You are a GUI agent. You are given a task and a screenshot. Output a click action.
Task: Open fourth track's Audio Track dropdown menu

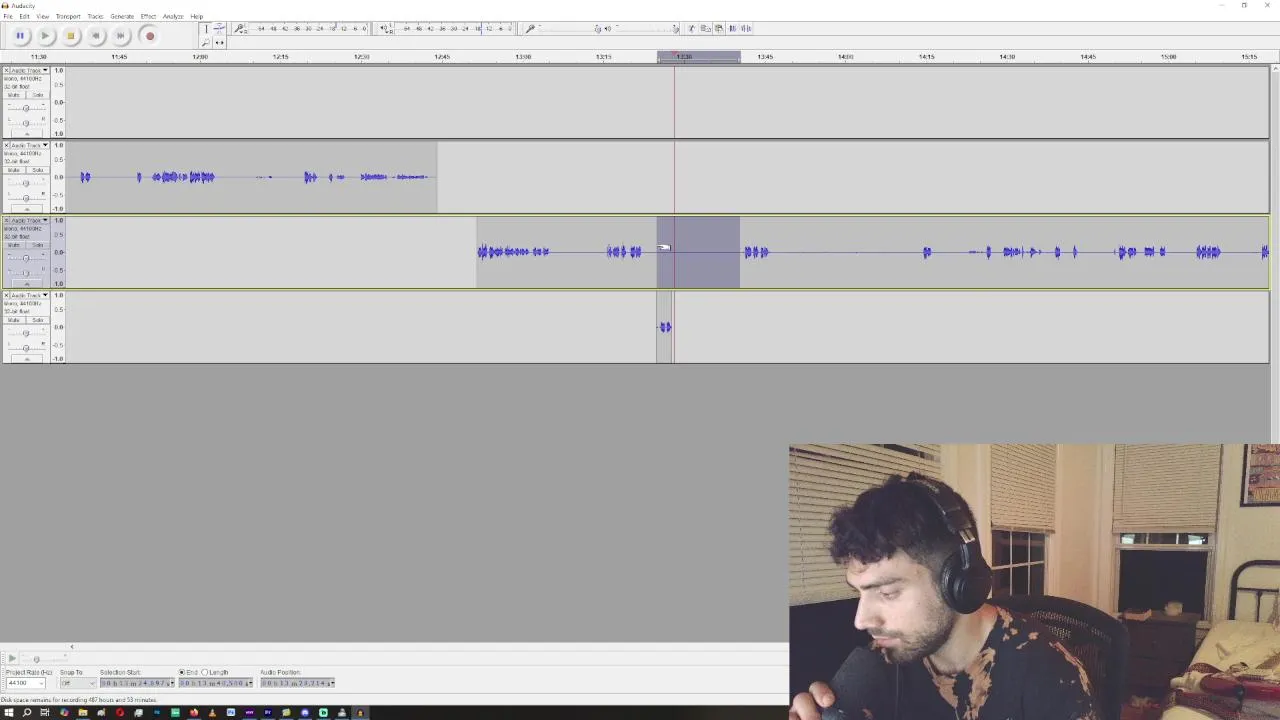click(30, 295)
